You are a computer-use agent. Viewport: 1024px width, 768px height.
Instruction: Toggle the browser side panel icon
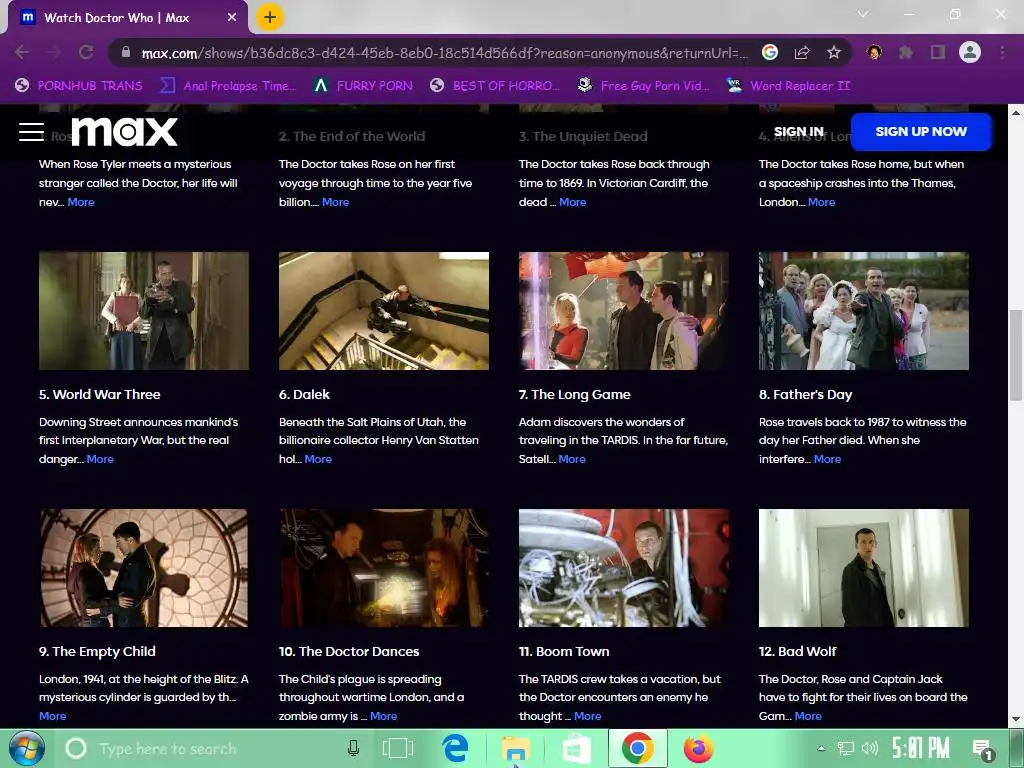tap(938, 52)
